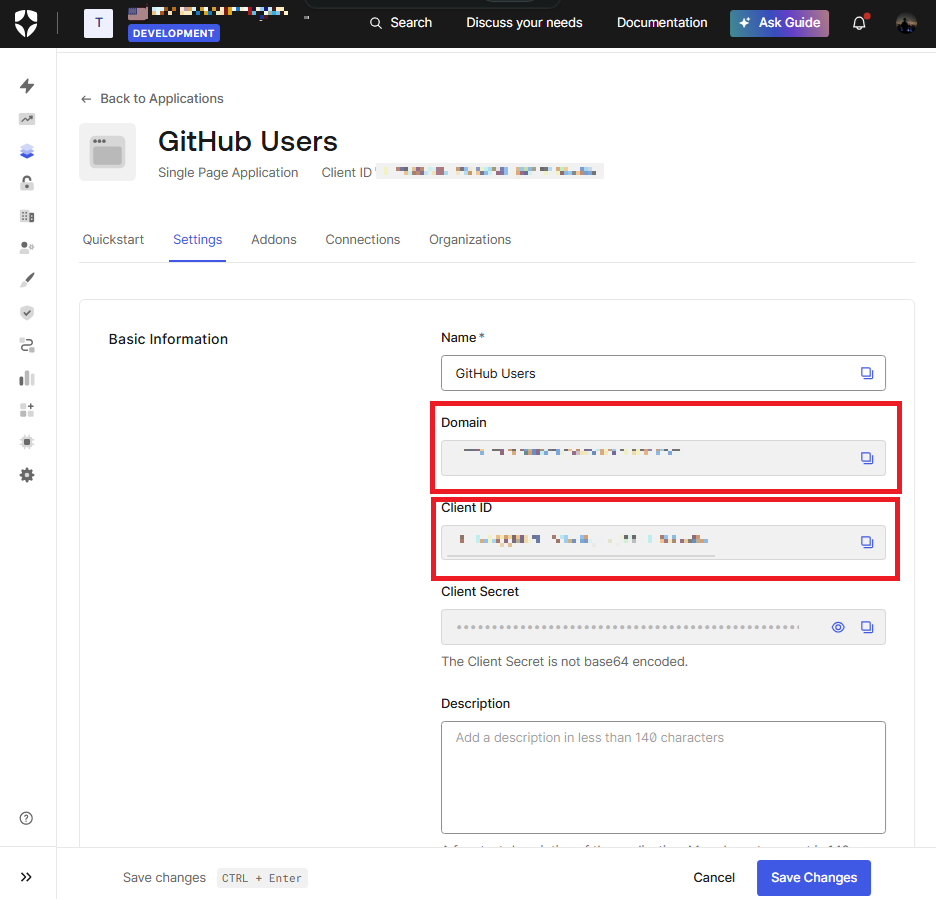Click the Single Page Application label
The width and height of the screenshot is (936, 899).
coord(228,173)
